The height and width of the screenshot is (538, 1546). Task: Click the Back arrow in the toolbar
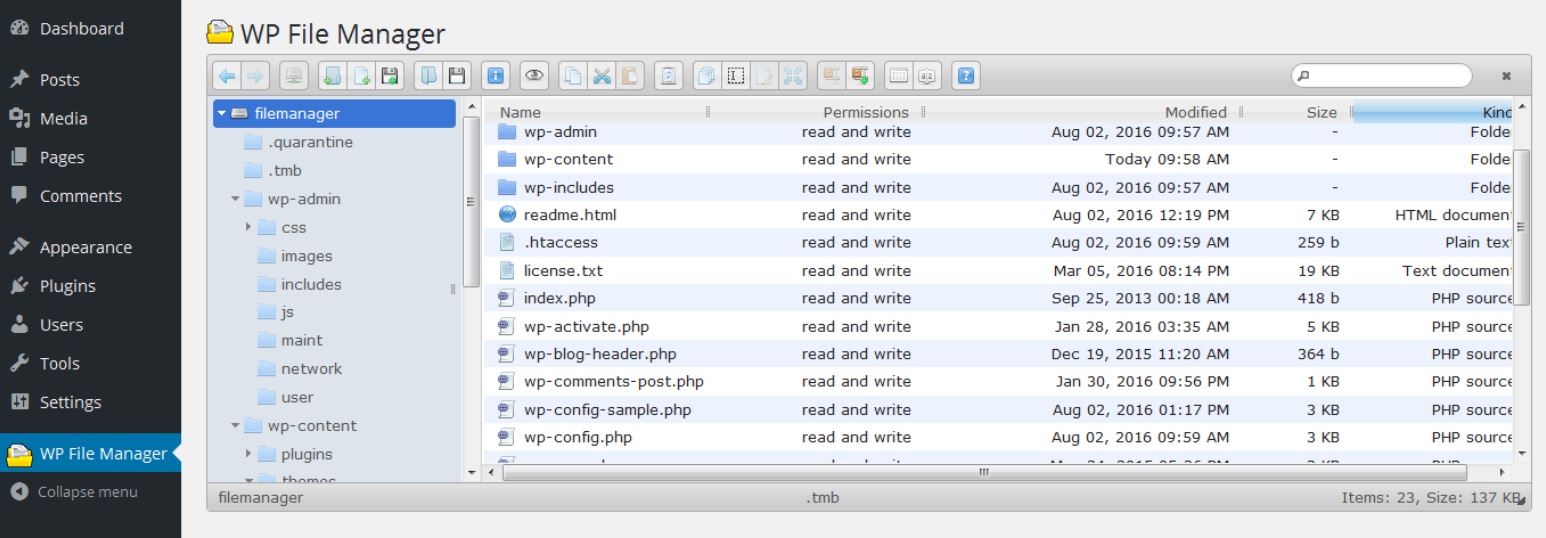(227, 75)
